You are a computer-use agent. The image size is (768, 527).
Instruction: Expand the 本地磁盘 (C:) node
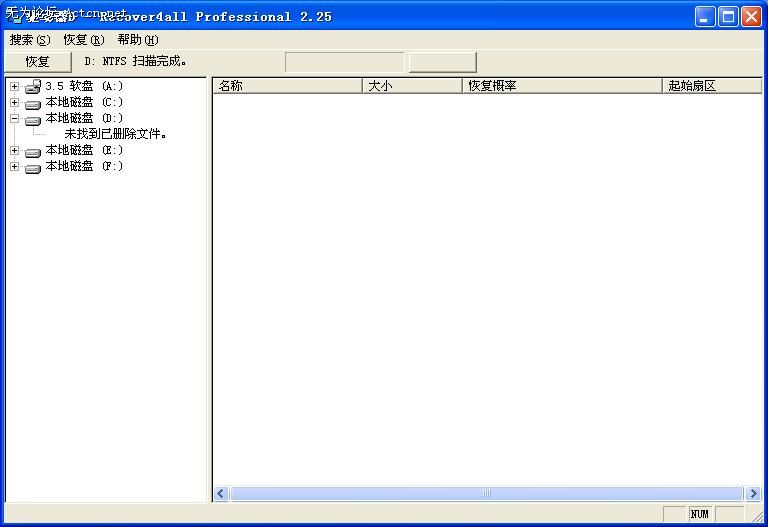tap(15, 102)
